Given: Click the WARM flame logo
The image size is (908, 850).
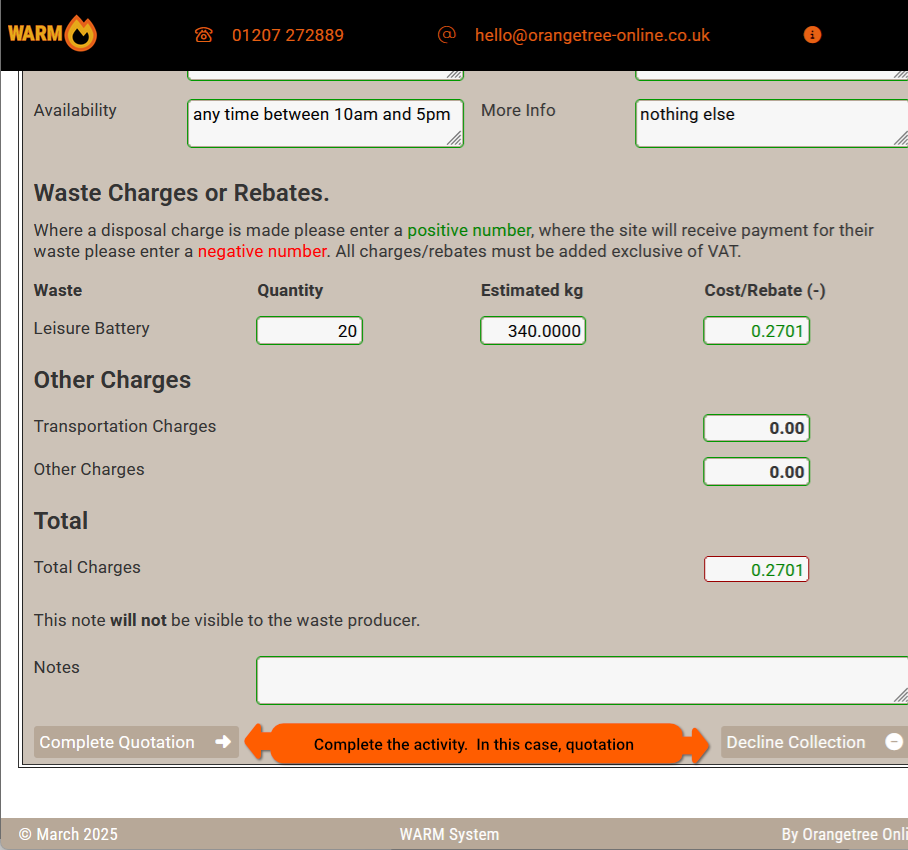Looking at the screenshot, I should pyautogui.click(x=53, y=34).
